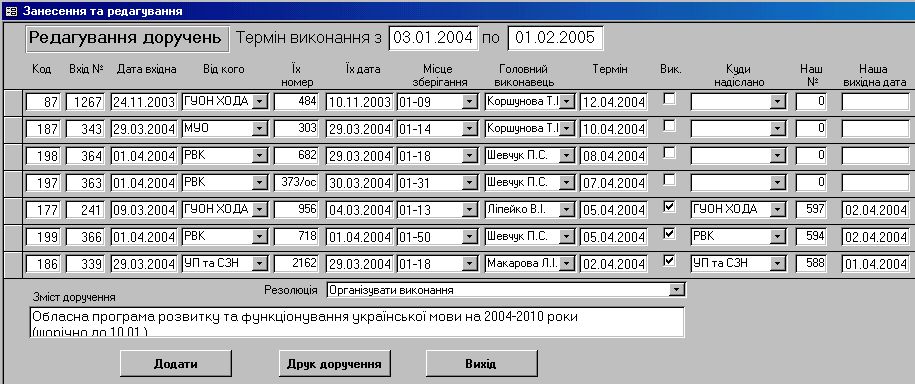Tick the Вик. checkbox in row 364
The width and height of the screenshot is (915, 384).
click(670, 152)
